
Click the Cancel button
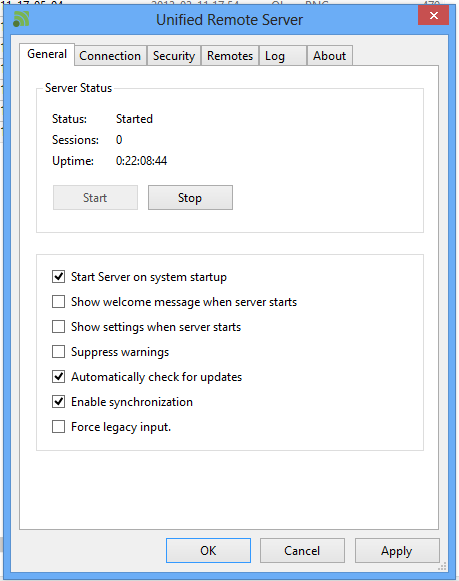point(302,551)
